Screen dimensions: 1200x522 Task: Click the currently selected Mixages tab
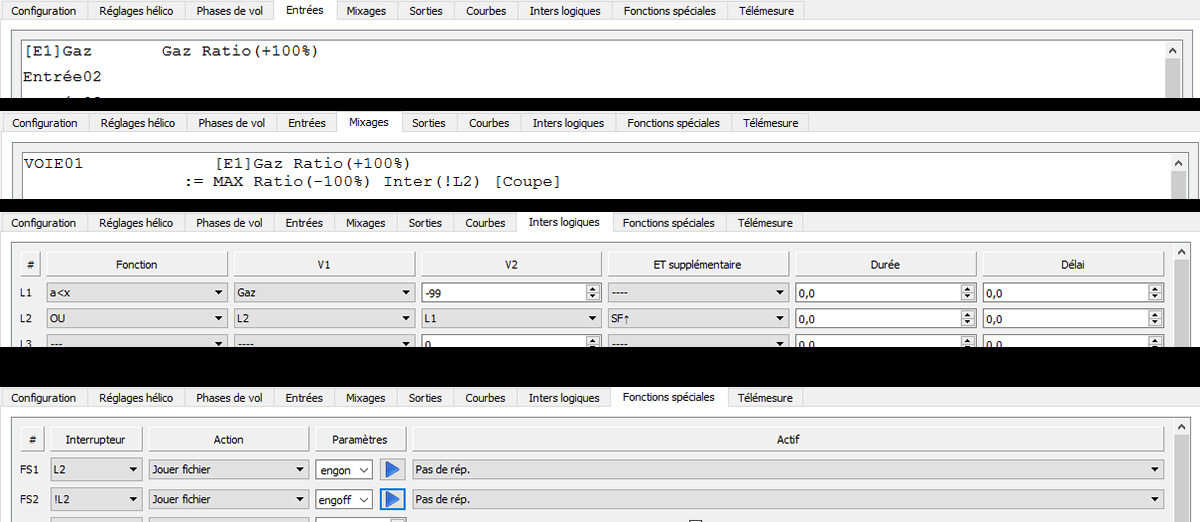click(x=368, y=123)
